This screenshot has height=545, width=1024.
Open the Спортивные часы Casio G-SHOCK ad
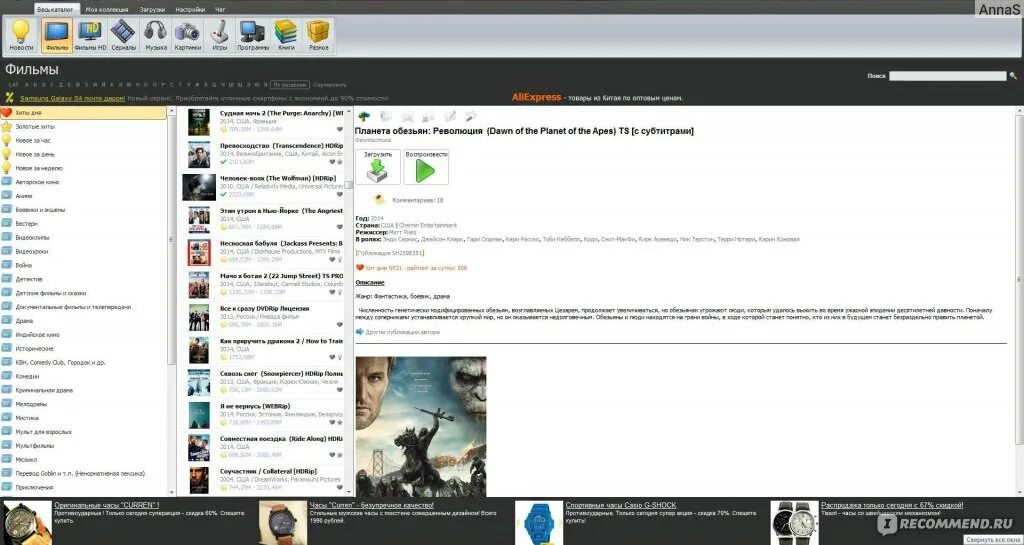(620, 505)
